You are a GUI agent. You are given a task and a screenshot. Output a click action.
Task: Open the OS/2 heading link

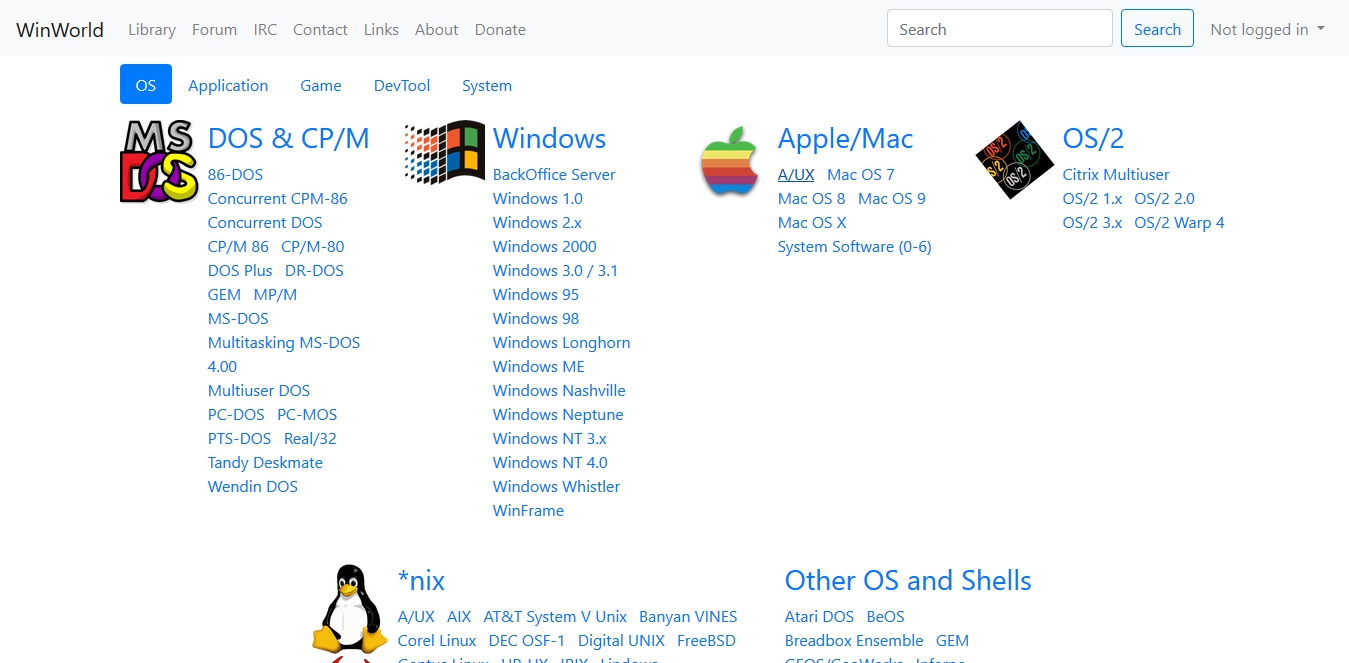tap(1094, 138)
